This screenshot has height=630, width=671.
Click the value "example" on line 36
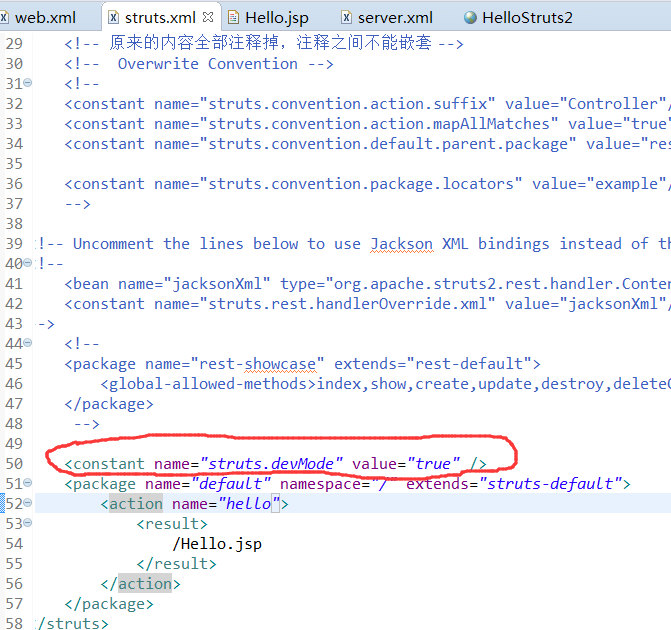(x=626, y=184)
